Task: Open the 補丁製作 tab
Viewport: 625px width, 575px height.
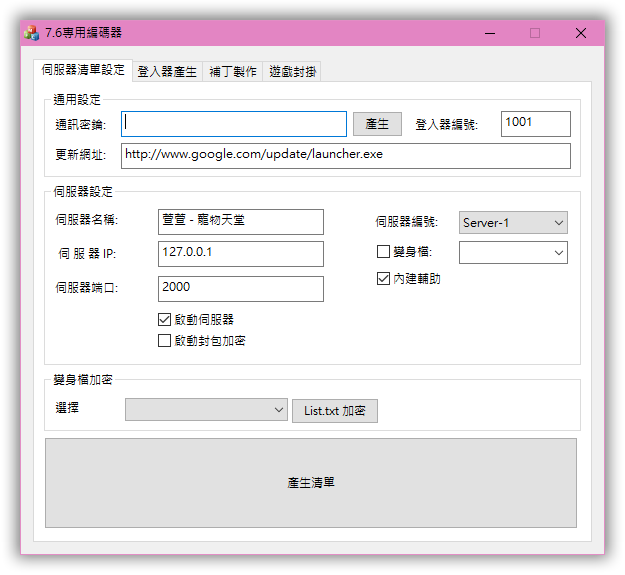Action: pos(233,72)
